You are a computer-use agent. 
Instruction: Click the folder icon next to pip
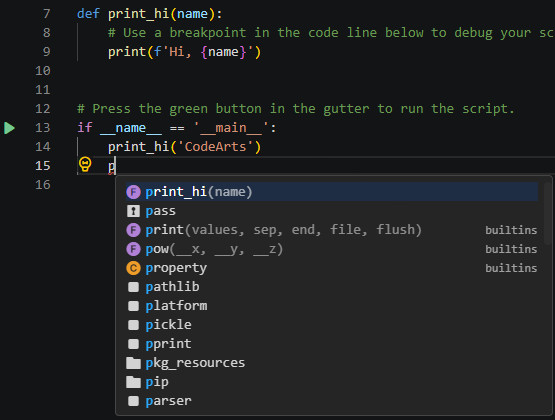click(x=133, y=382)
